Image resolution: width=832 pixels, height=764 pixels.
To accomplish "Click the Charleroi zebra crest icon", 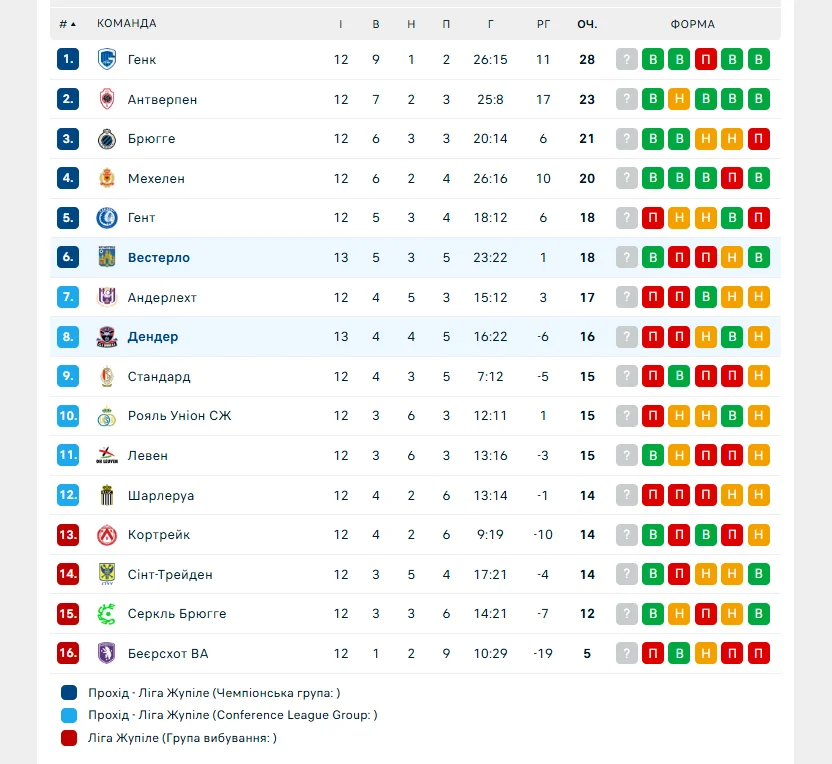I will 107,495.
